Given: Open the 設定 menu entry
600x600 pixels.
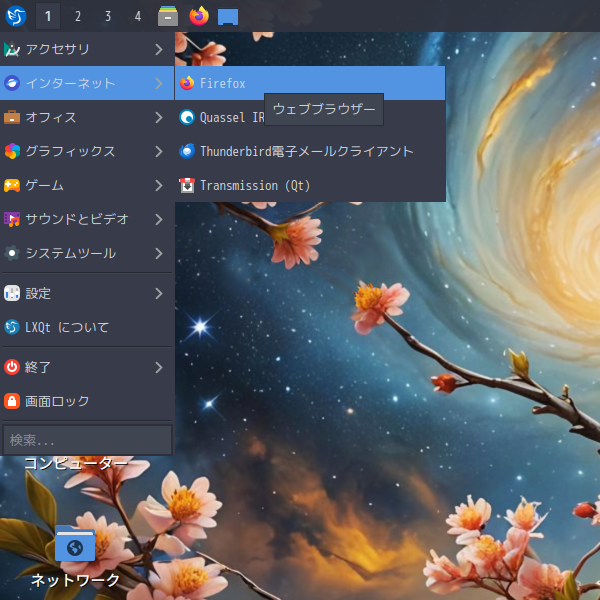Looking at the screenshot, I should click(87, 293).
